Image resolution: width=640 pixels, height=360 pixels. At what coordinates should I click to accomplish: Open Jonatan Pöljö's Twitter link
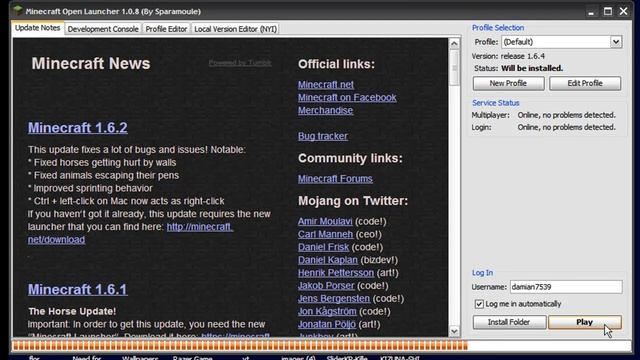tap(327, 324)
